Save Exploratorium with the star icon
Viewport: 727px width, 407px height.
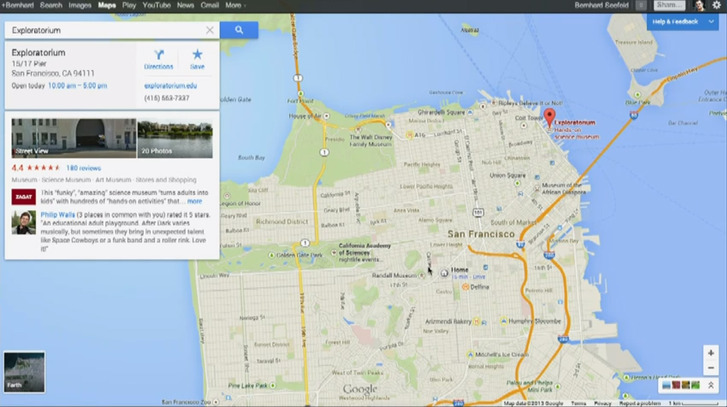point(197,58)
